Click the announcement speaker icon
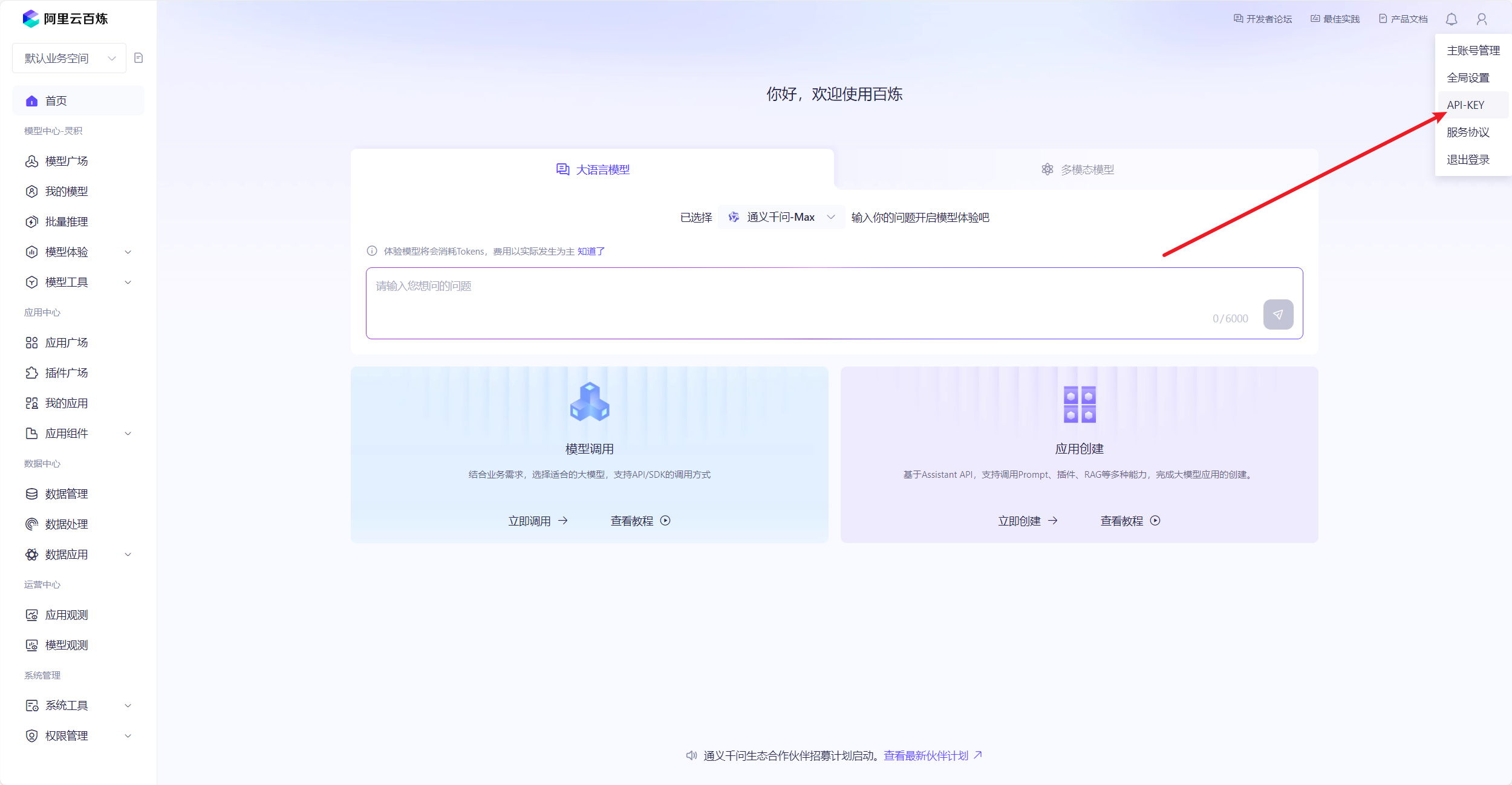1512x785 pixels. point(691,755)
